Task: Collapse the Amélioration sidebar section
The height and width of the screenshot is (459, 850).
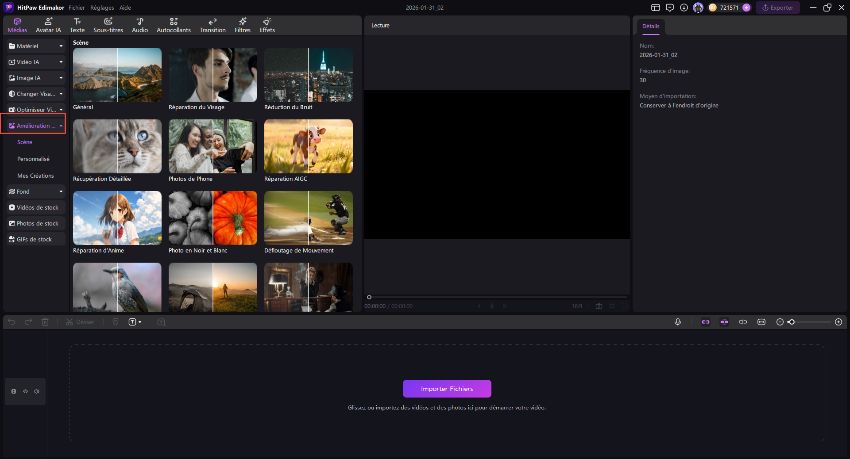Action: coord(35,126)
